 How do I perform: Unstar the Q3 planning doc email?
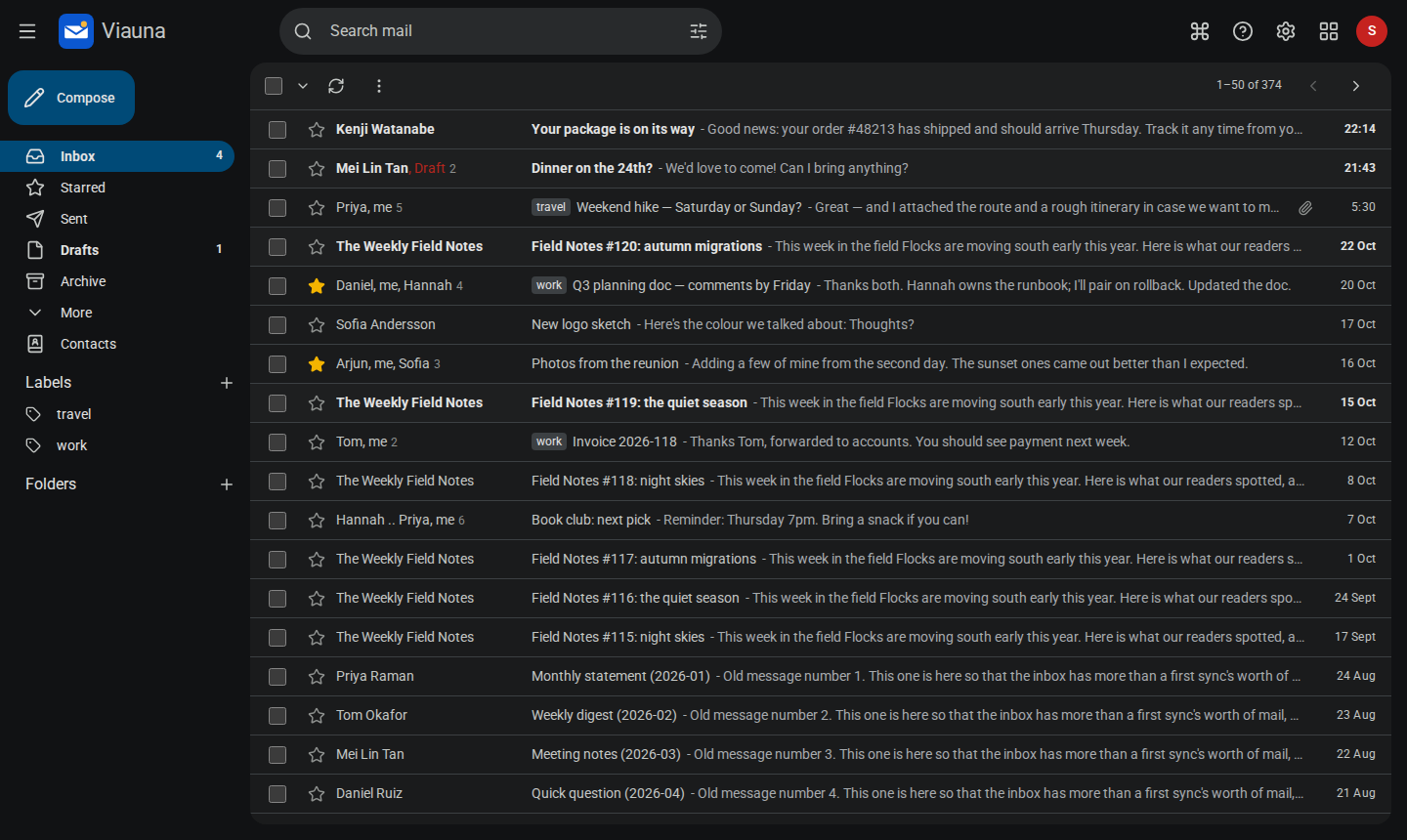317,286
